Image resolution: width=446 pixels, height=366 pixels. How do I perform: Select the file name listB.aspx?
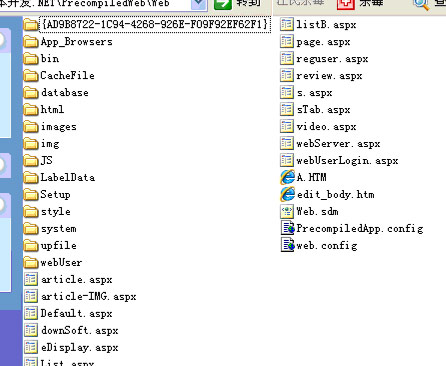pos(326,25)
